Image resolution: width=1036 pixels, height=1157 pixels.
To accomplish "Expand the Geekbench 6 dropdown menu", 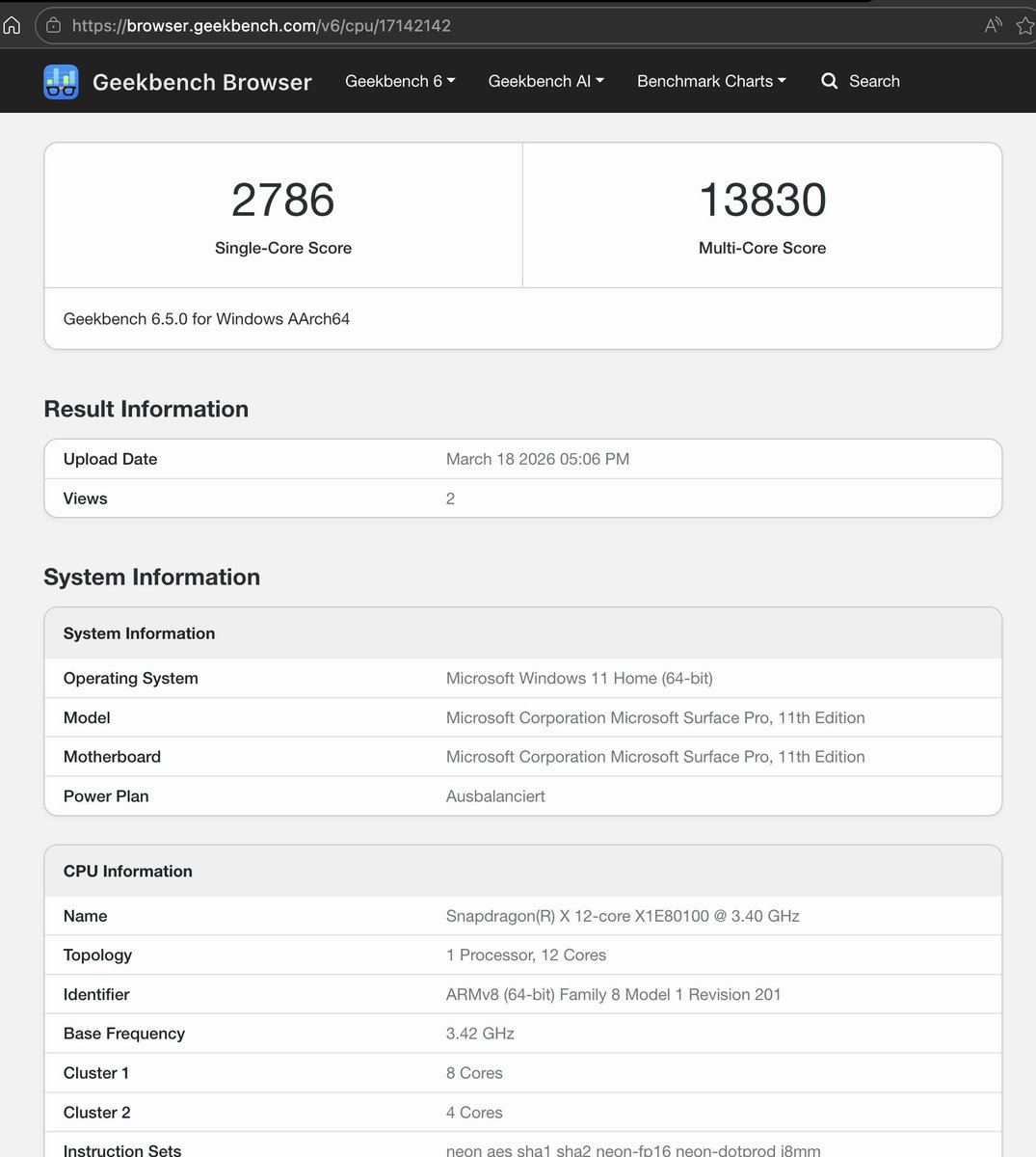I will click(x=400, y=81).
